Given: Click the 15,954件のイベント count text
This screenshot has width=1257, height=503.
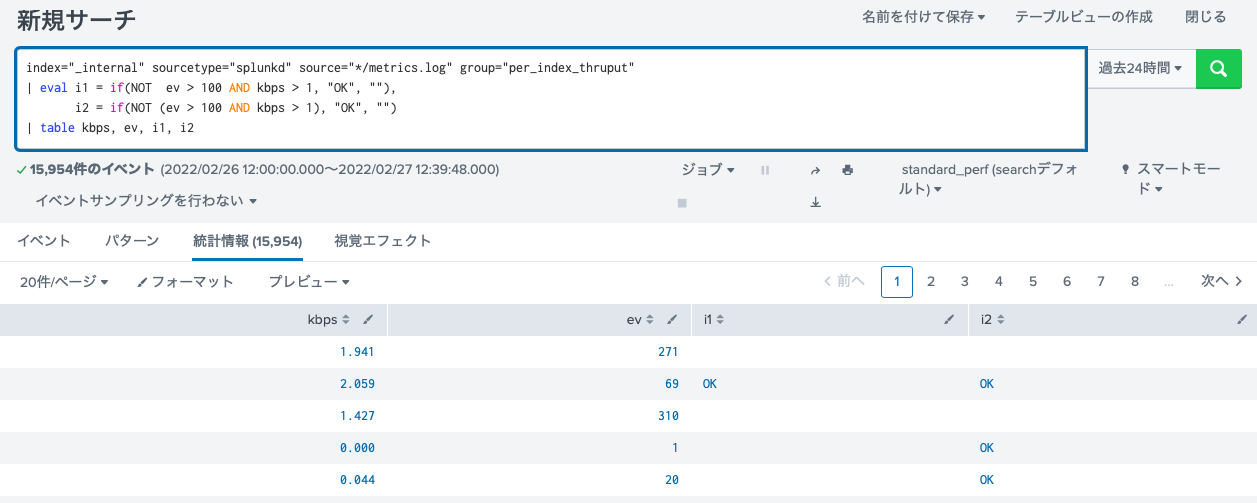Looking at the screenshot, I should [92, 169].
